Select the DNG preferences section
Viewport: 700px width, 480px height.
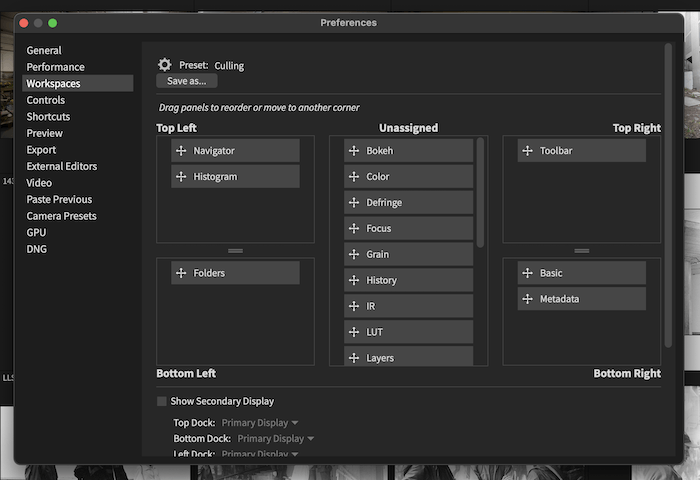(x=37, y=249)
